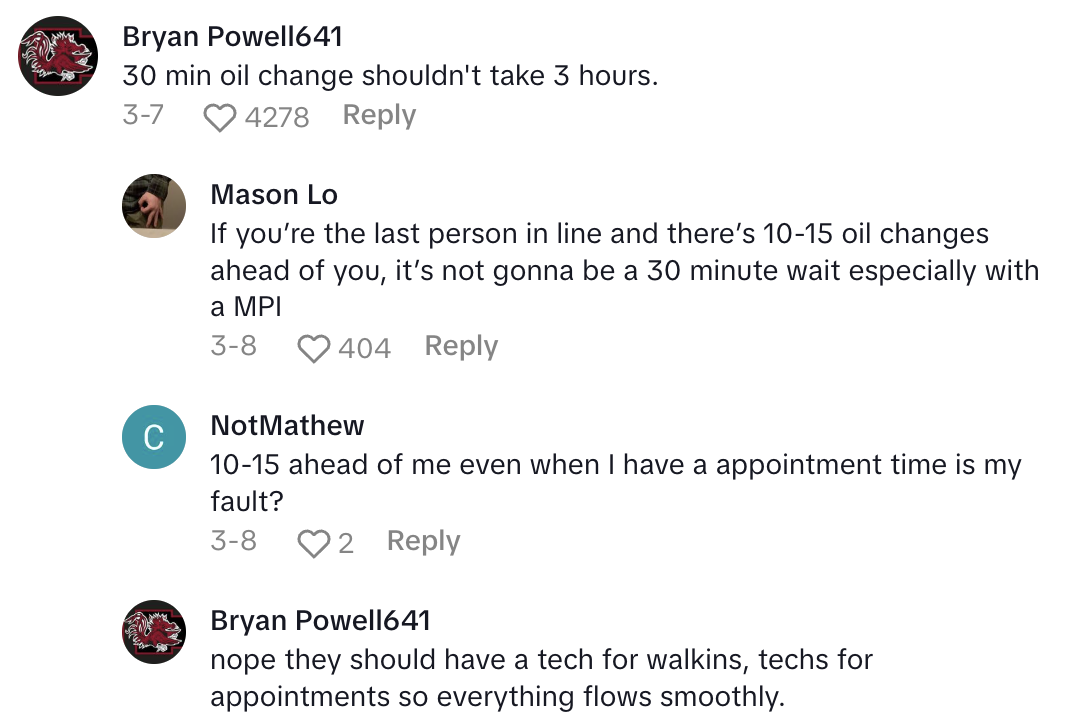The image size is (1066, 724).
Task: Select the '30 min oil change' comment text
Action: coord(390,75)
